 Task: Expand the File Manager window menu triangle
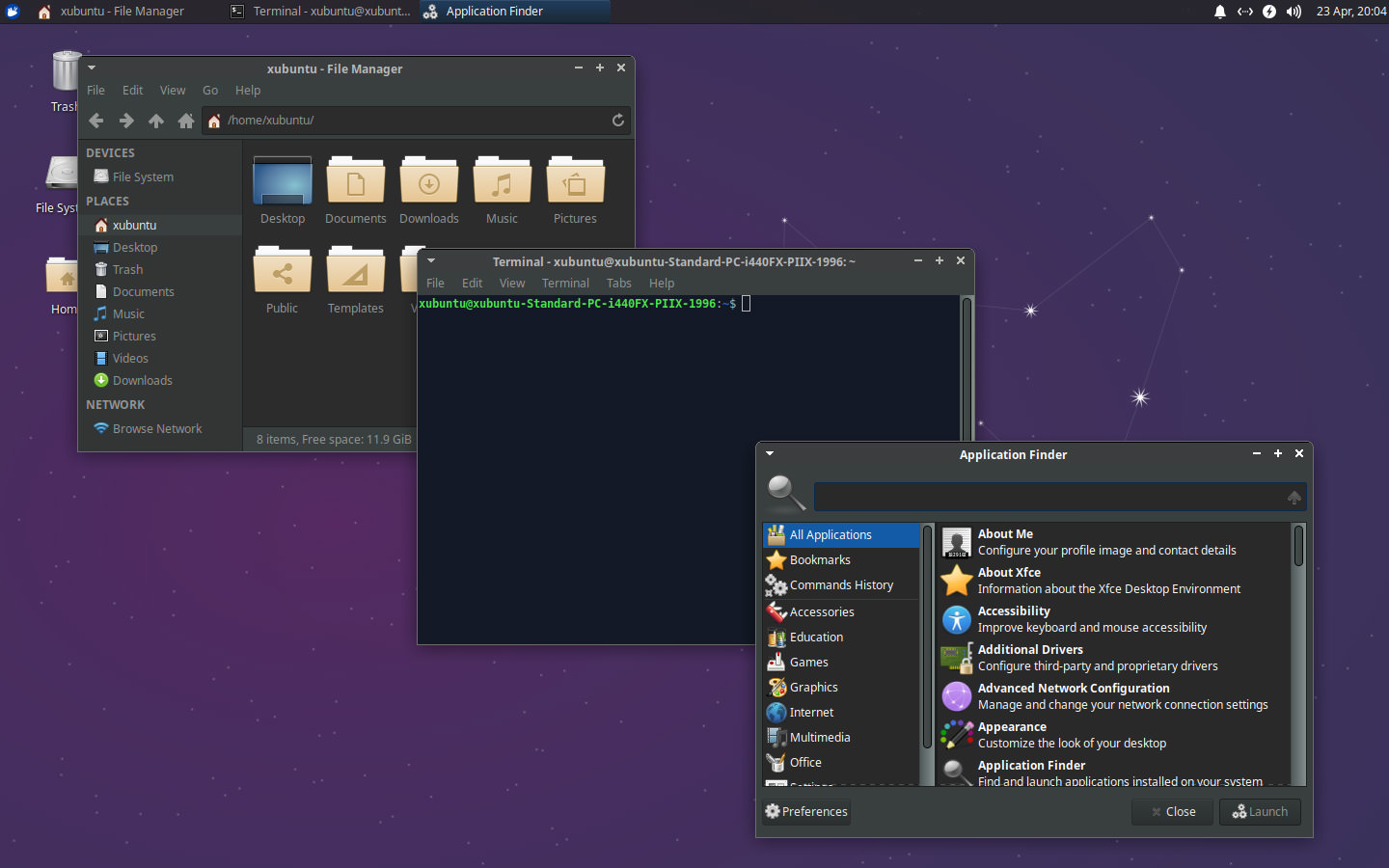92,68
